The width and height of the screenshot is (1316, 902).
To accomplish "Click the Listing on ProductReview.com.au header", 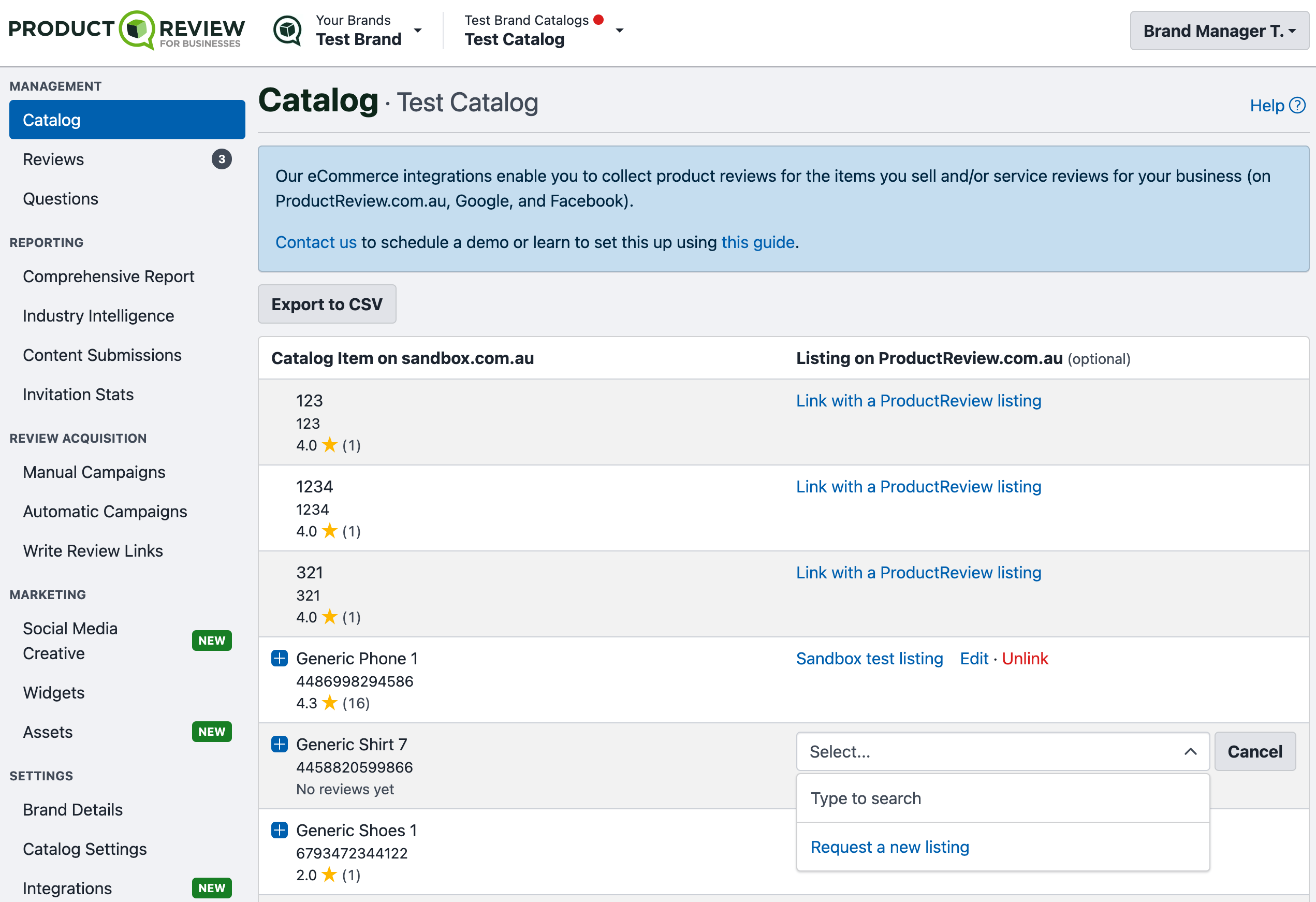I will click(x=962, y=358).
